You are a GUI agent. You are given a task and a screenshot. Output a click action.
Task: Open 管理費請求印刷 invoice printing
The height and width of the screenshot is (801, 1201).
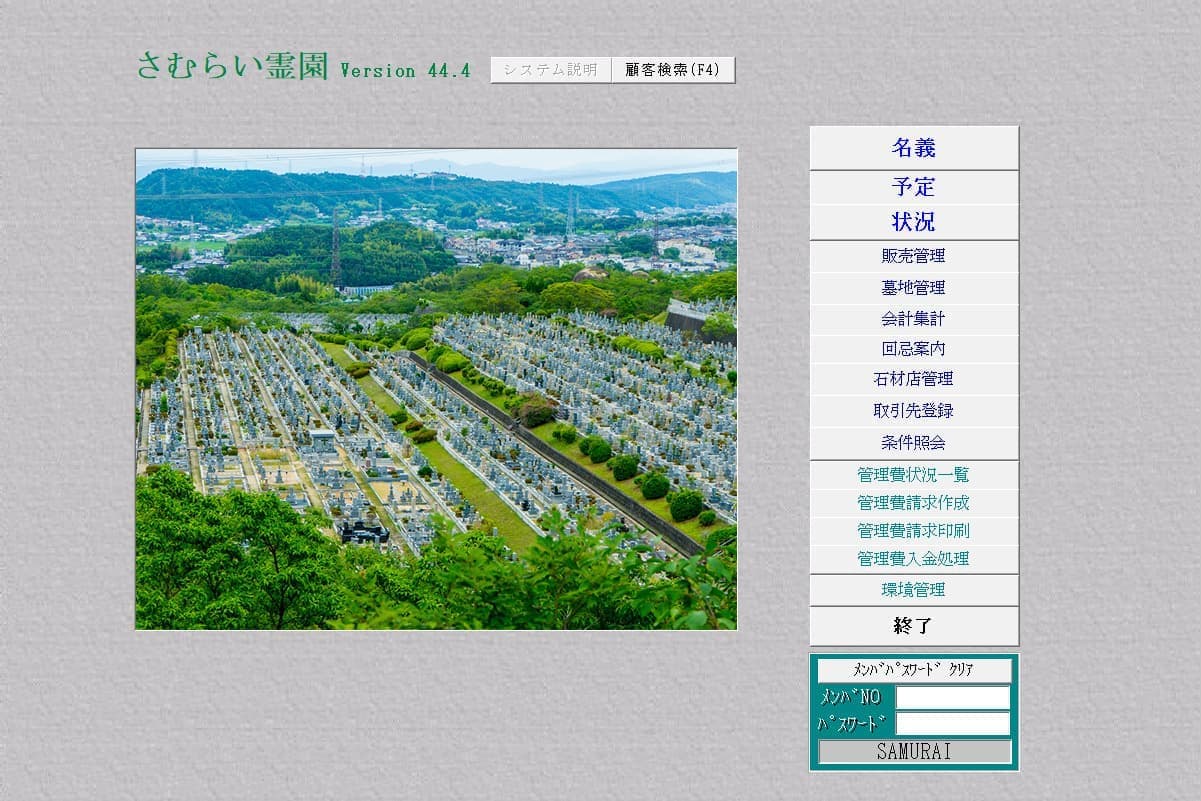(x=914, y=531)
